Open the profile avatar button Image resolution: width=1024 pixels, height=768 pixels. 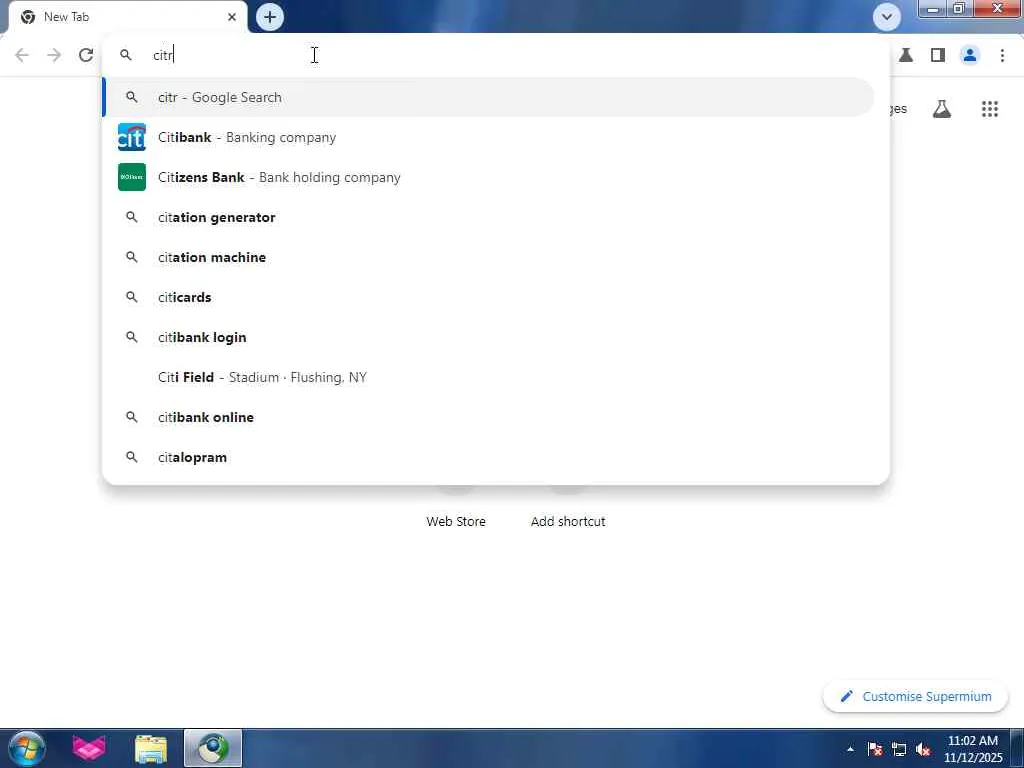[970, 56]
